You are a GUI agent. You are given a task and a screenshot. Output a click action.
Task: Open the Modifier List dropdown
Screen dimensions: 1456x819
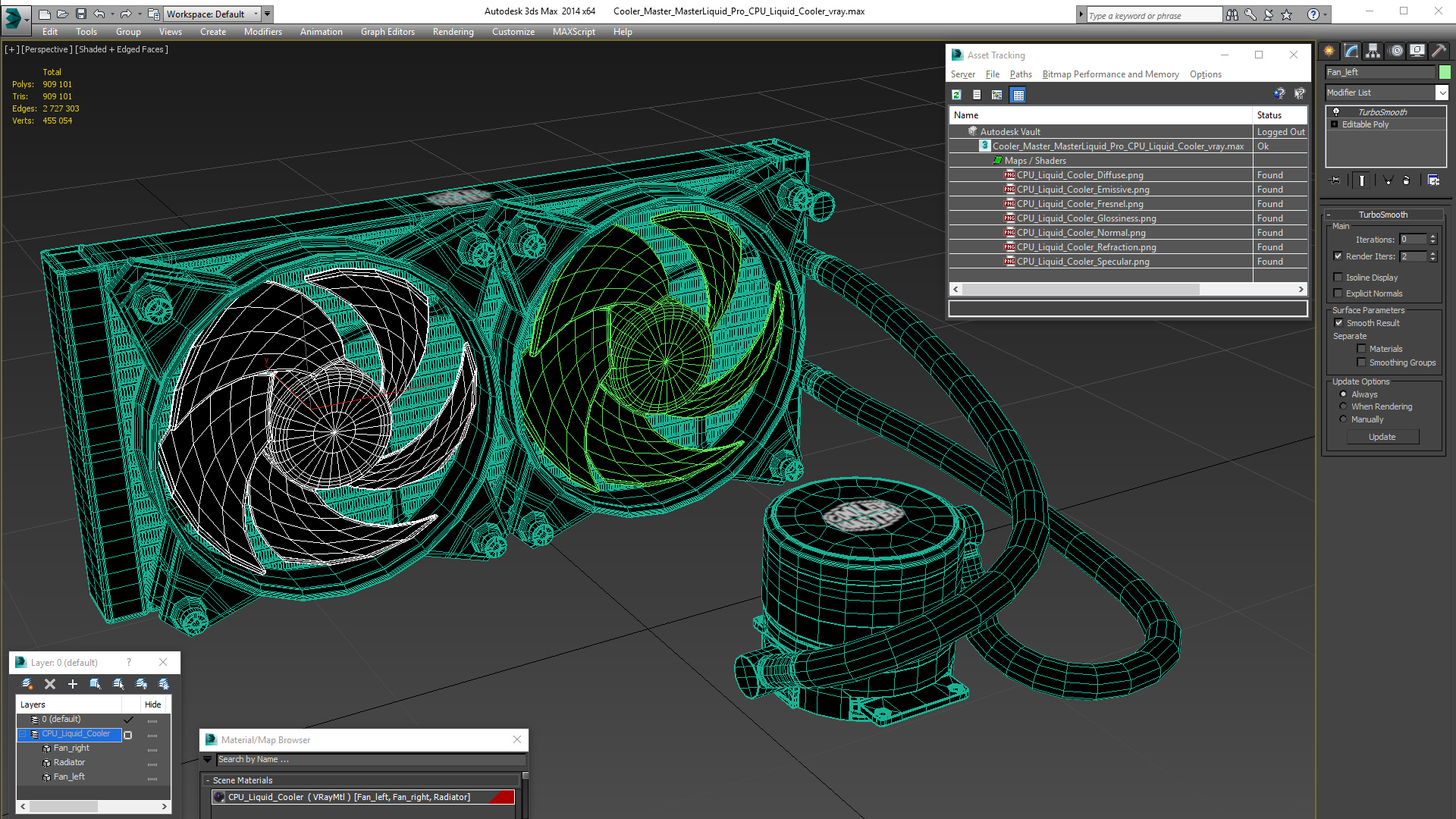coord(1442,93)
